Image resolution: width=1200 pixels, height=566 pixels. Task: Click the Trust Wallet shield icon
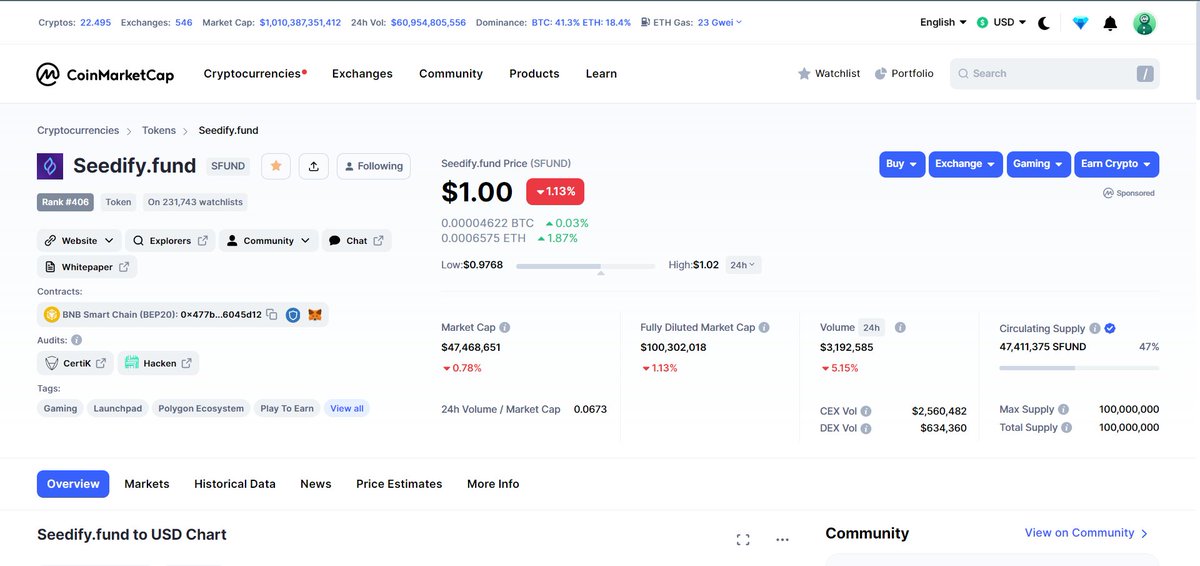click(293, 315)
